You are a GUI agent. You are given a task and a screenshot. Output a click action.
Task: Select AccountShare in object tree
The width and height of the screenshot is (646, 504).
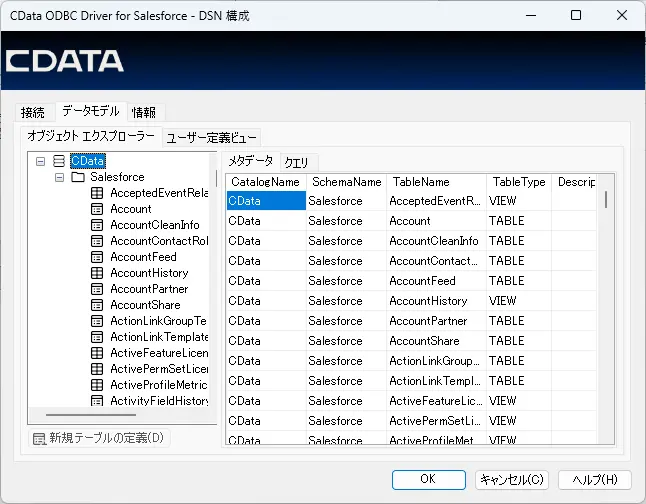pos(145,305)
